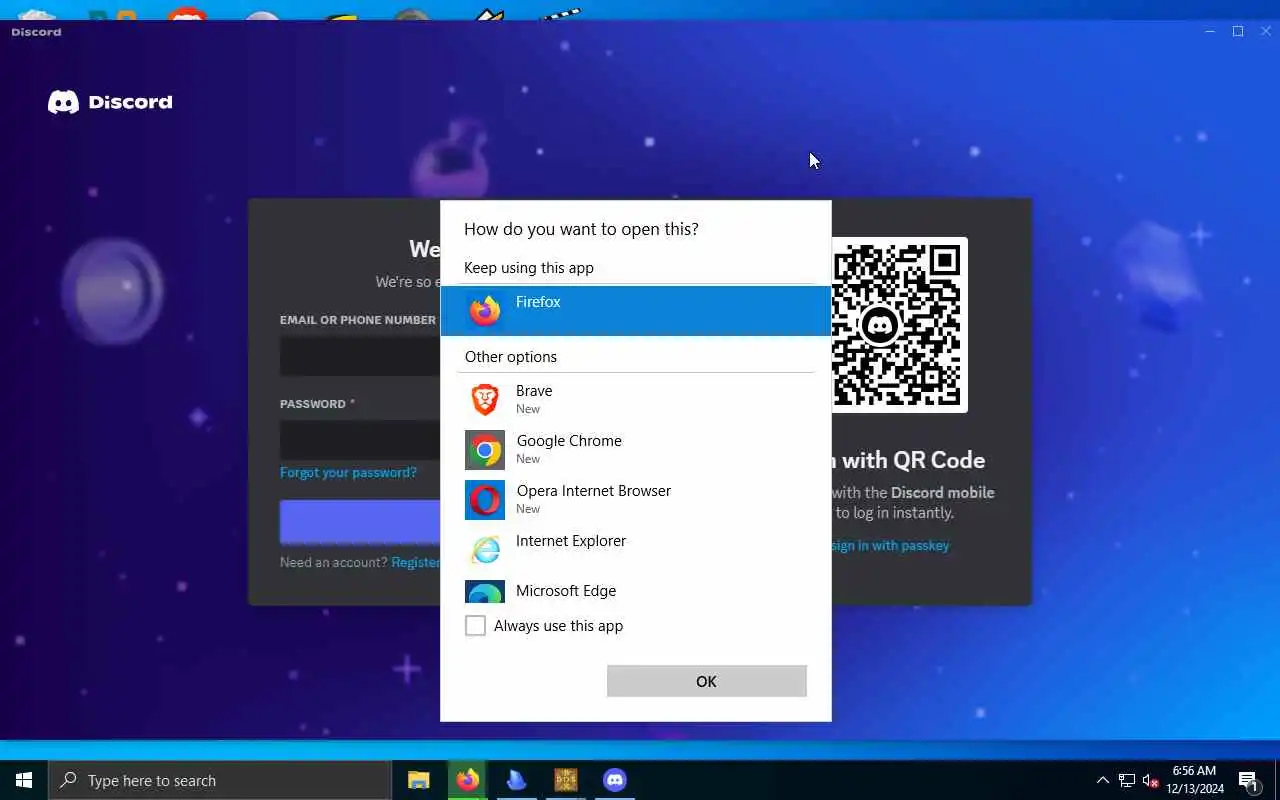Enable Always use this app checkbox

[475, 626]
